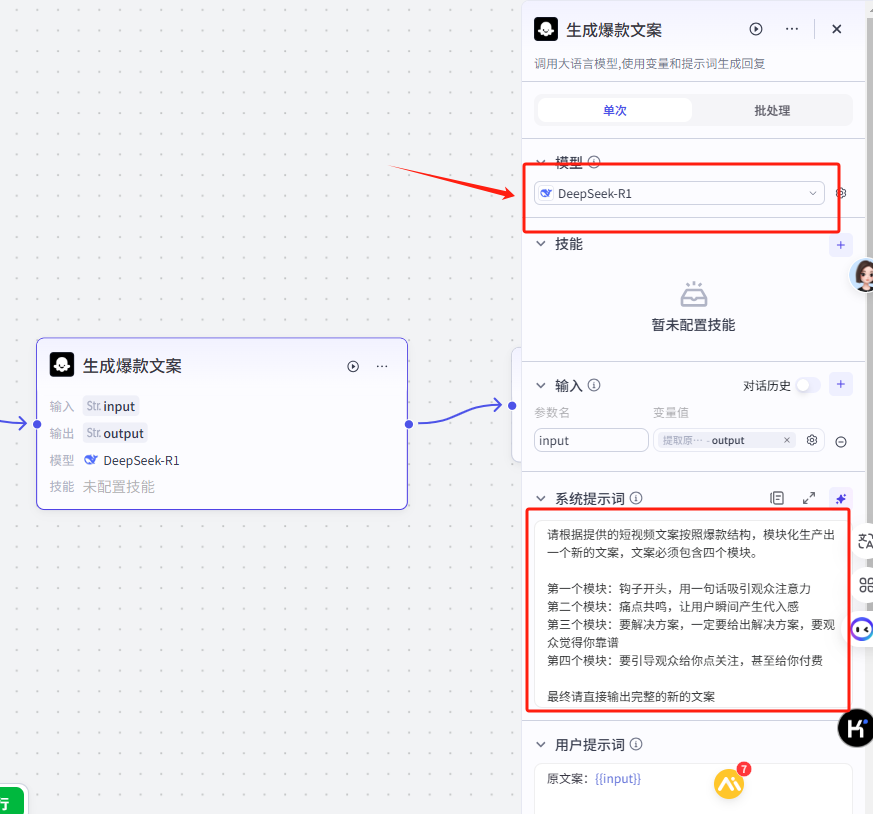
Task: Click the node's Str. output tag
Action: (115, 433)
